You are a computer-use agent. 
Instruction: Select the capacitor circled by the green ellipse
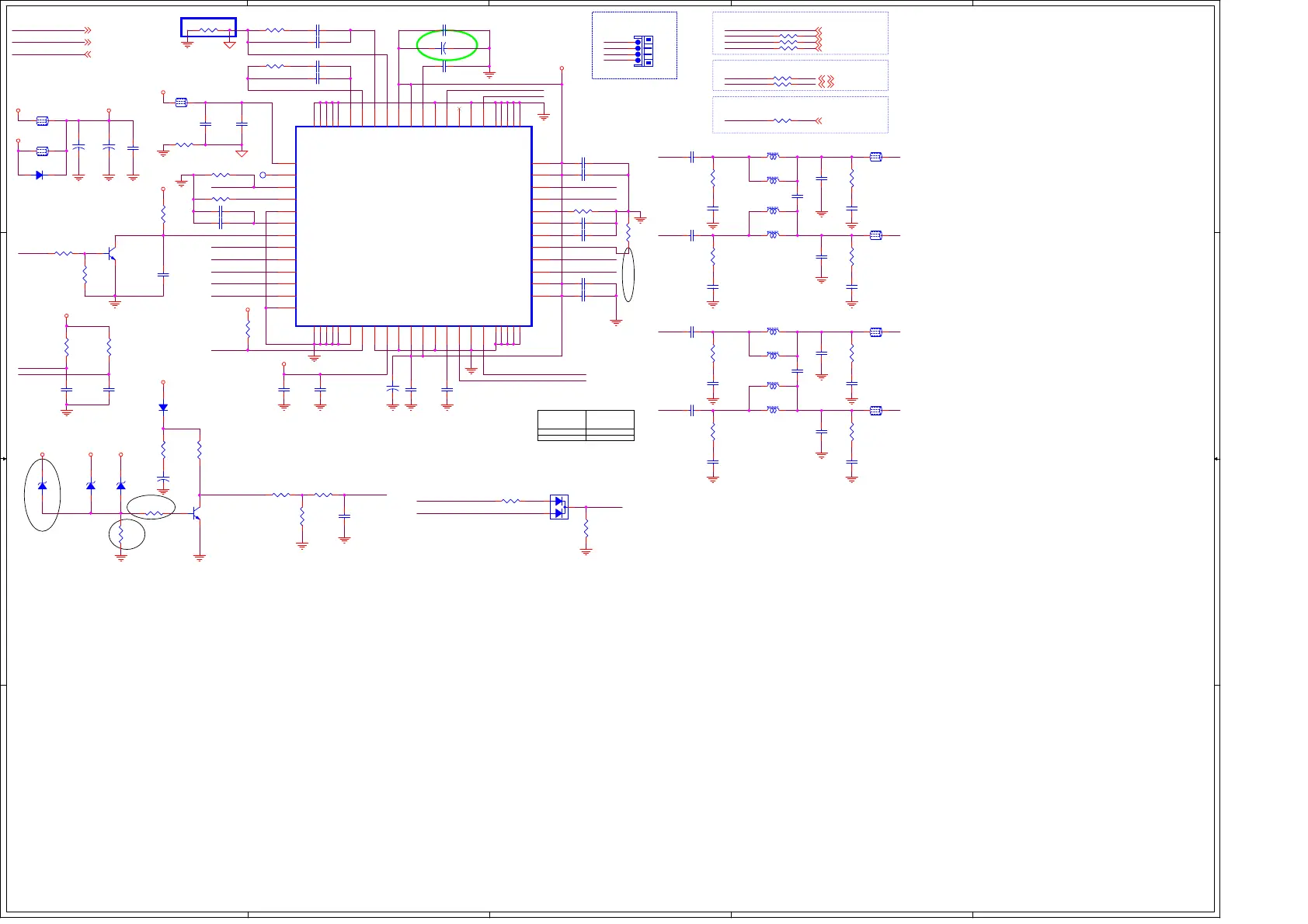(444, 48)
